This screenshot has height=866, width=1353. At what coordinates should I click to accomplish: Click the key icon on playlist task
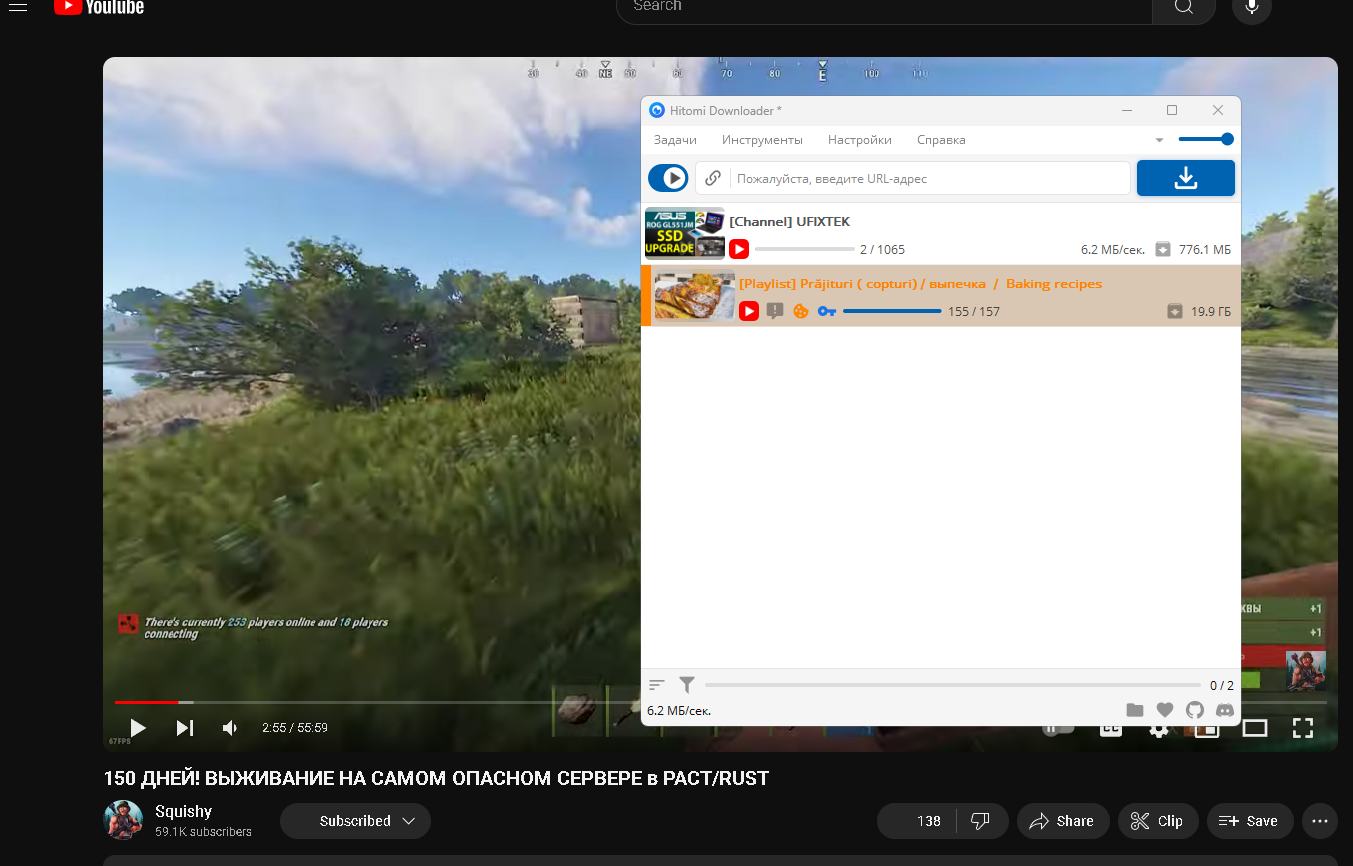coord(826,311)
